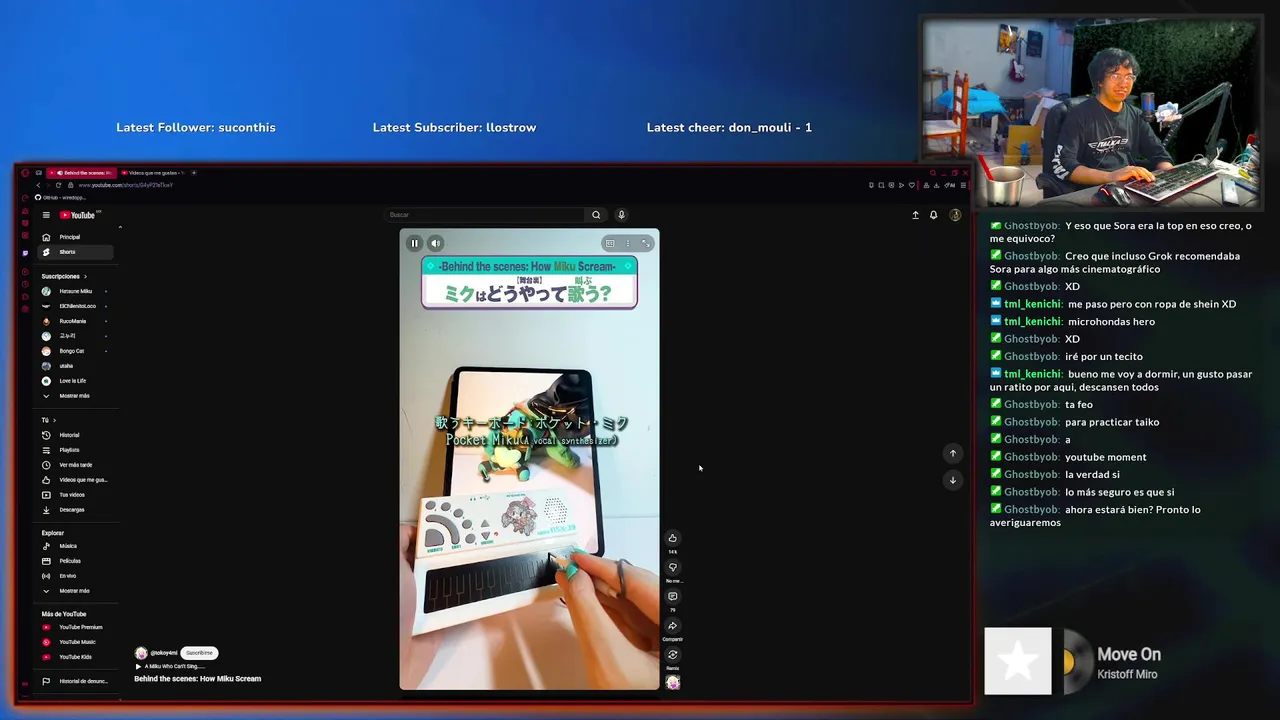Open Música under Explorar

click(x=76, y=546)
